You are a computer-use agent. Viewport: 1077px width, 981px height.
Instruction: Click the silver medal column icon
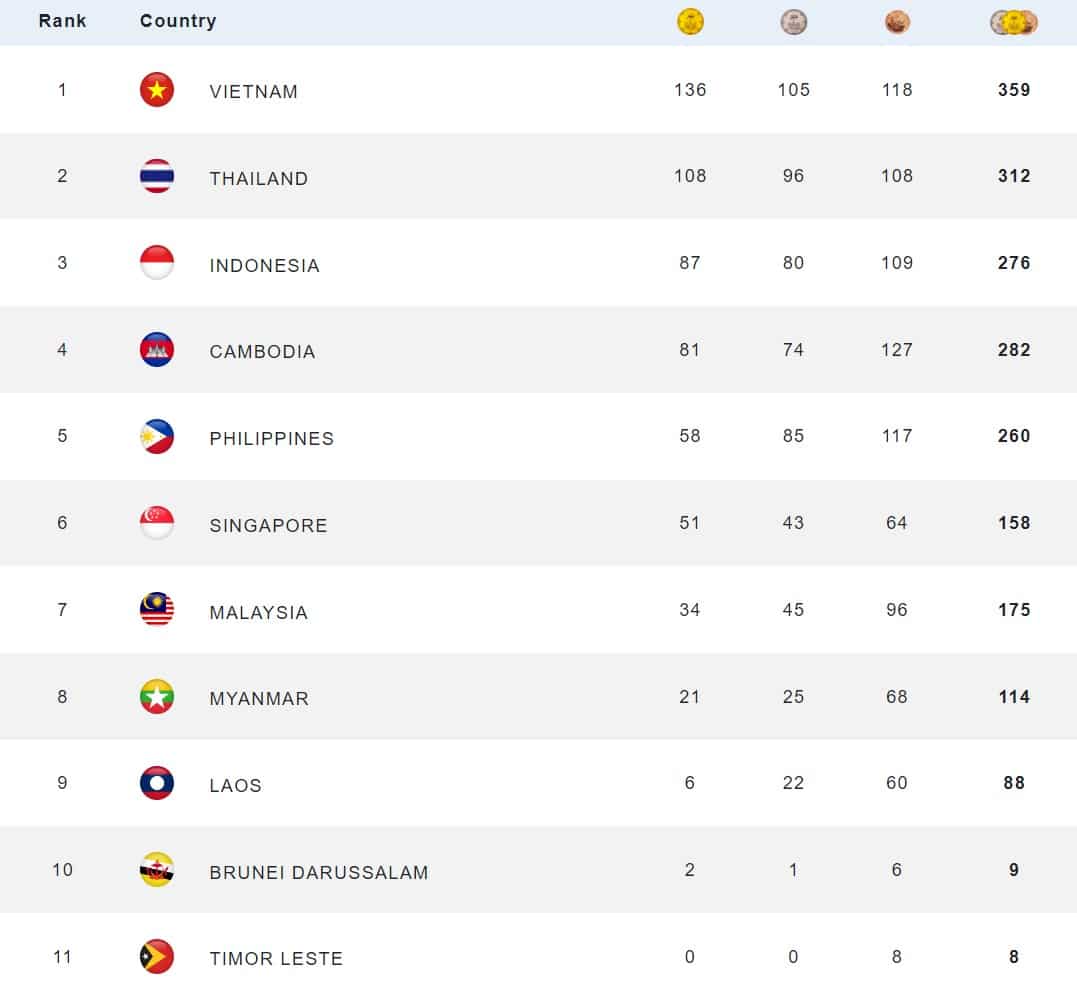tap(793, 21)
